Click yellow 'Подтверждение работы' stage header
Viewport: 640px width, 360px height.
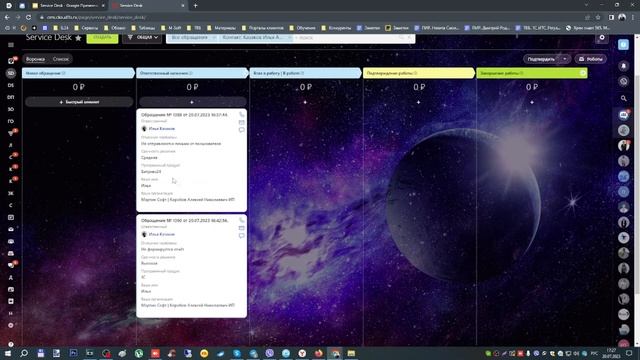click(x=419, y=73)
